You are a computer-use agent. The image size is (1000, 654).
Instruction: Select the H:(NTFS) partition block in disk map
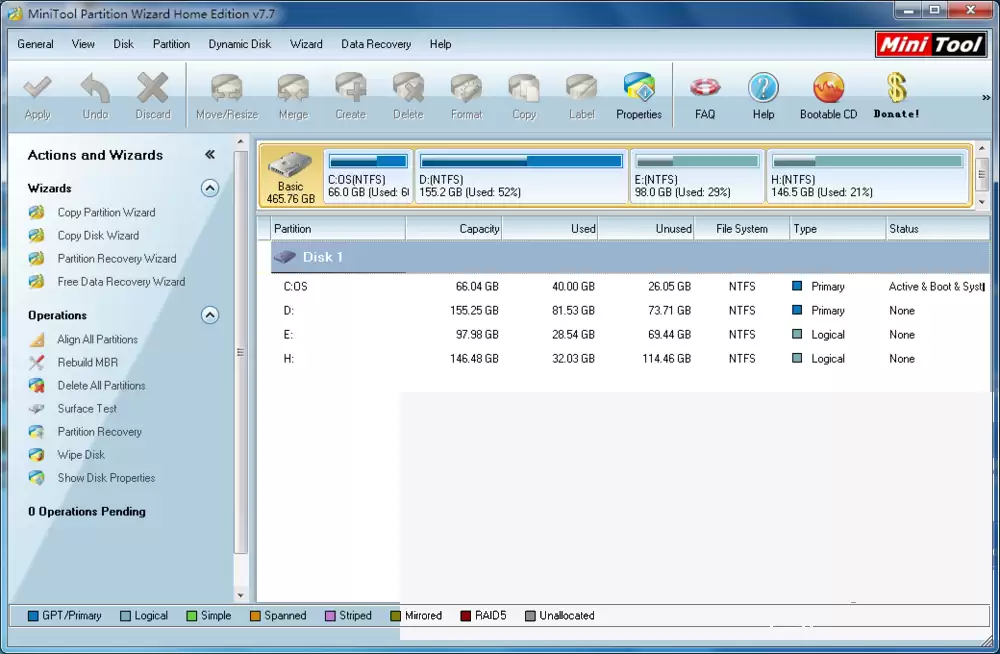pyautogui.click(x=868, y=177)
